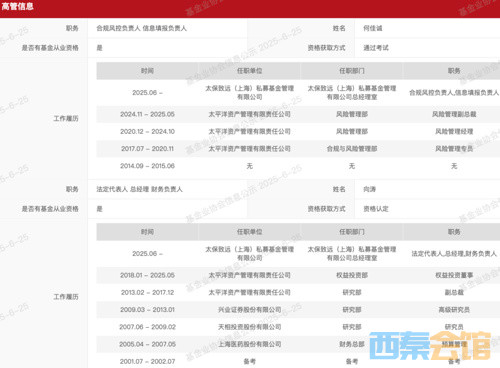Click 时间 header in 向涛's table
The width and height of the screenshot is (500, 368).
click(147, 232)
